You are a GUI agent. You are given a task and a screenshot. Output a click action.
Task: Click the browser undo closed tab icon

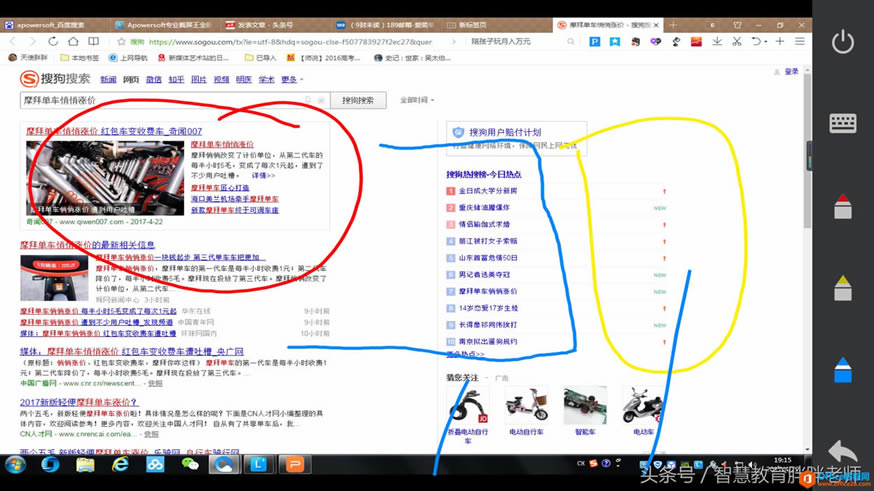click(x=756, y=41)
